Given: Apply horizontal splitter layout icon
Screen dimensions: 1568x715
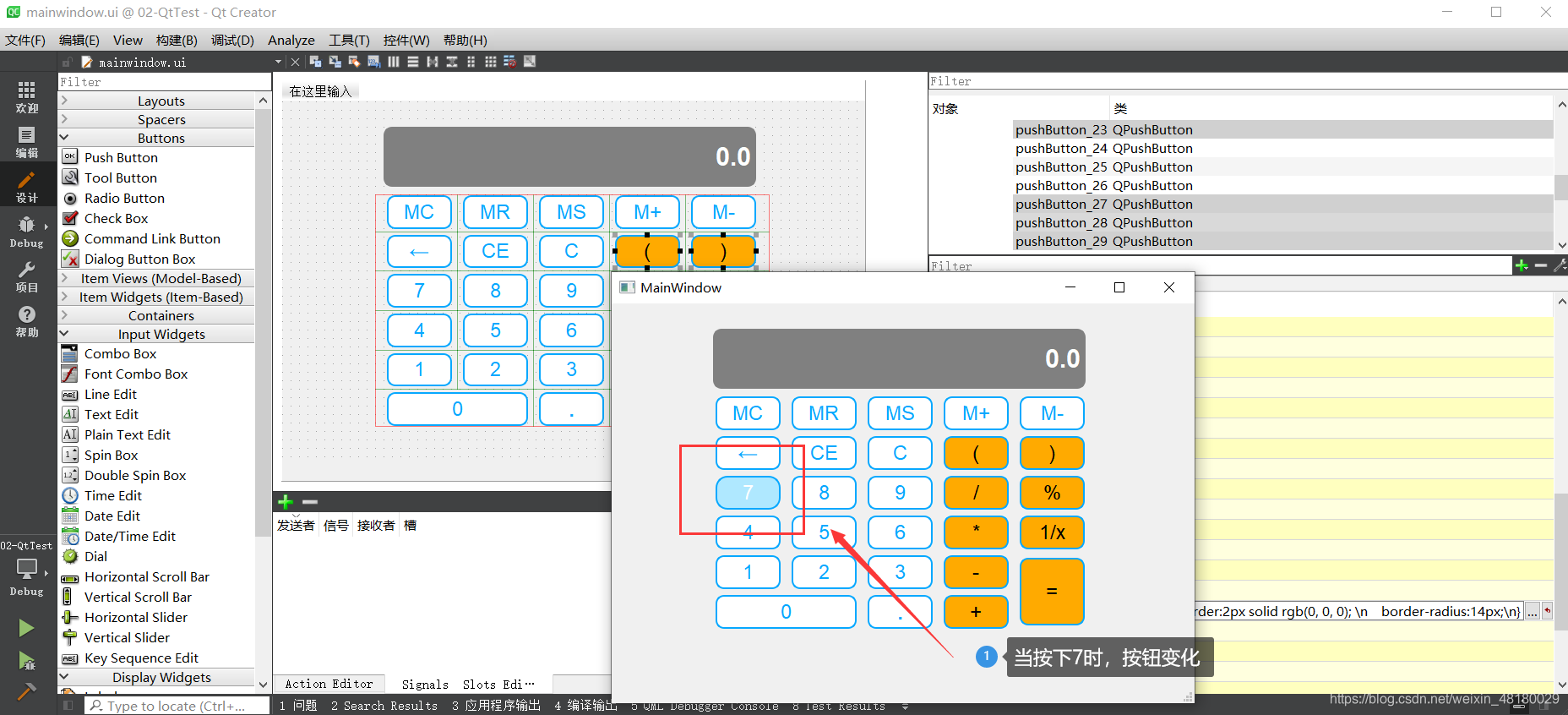Looking at the screenshot, I should pyautogui.click(x=433, y=62).
